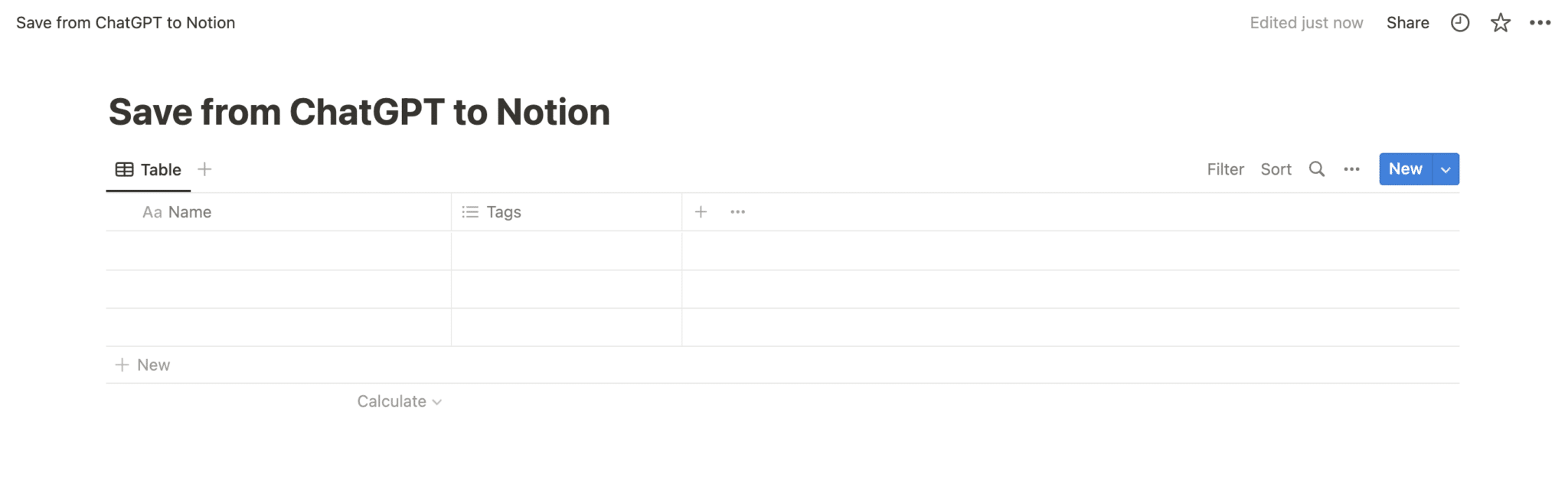
Task: Click Share to open sharing options
Action: [x=1407, y=22]
